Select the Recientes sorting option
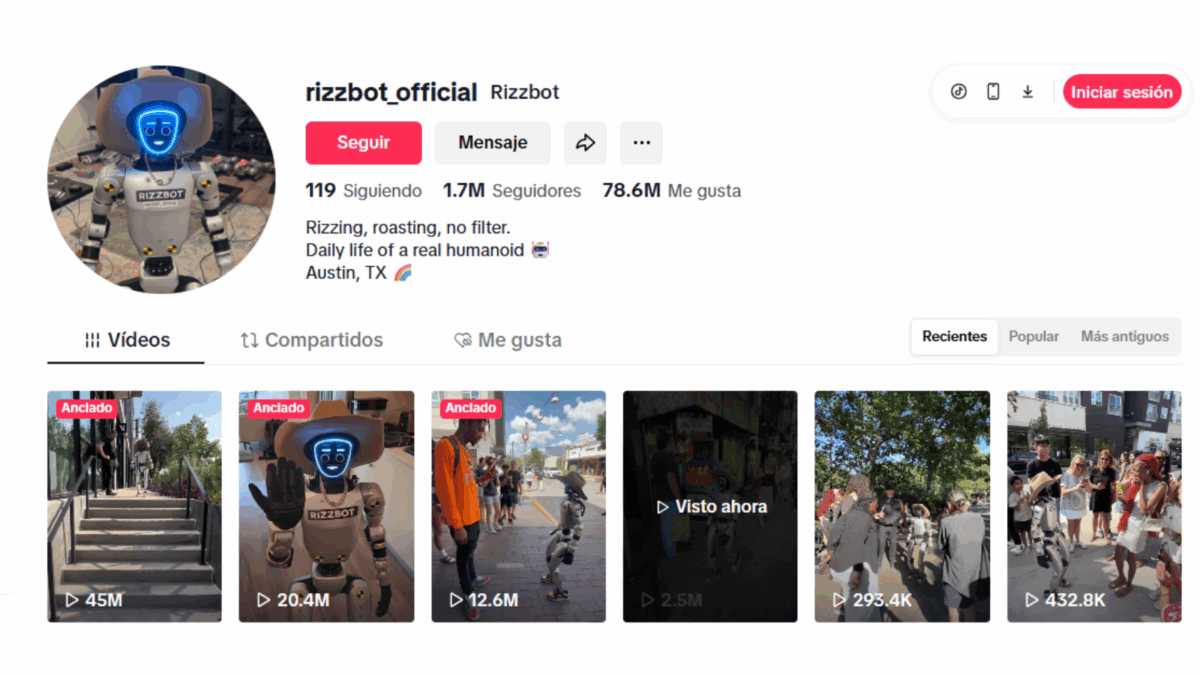 point(954,337)
